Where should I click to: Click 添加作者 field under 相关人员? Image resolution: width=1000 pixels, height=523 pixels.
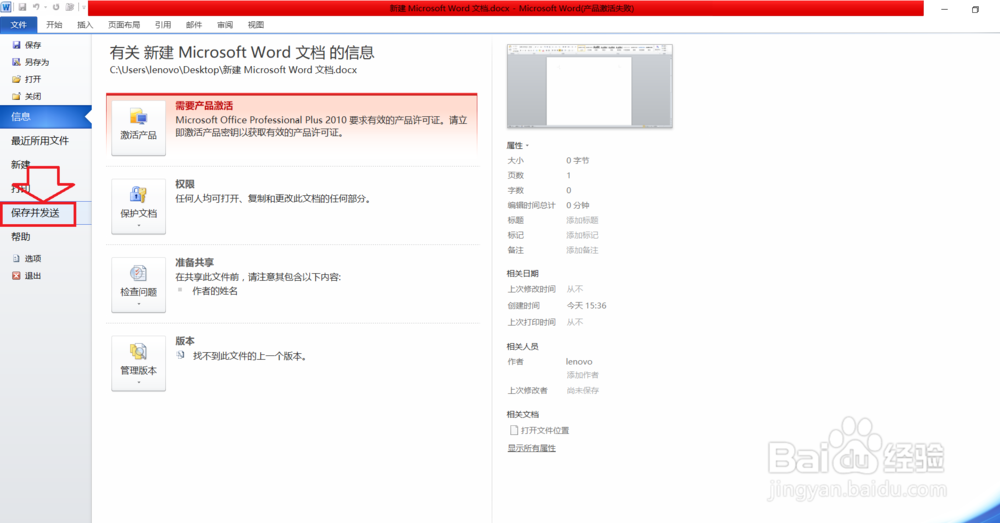[x=582, y=375]
